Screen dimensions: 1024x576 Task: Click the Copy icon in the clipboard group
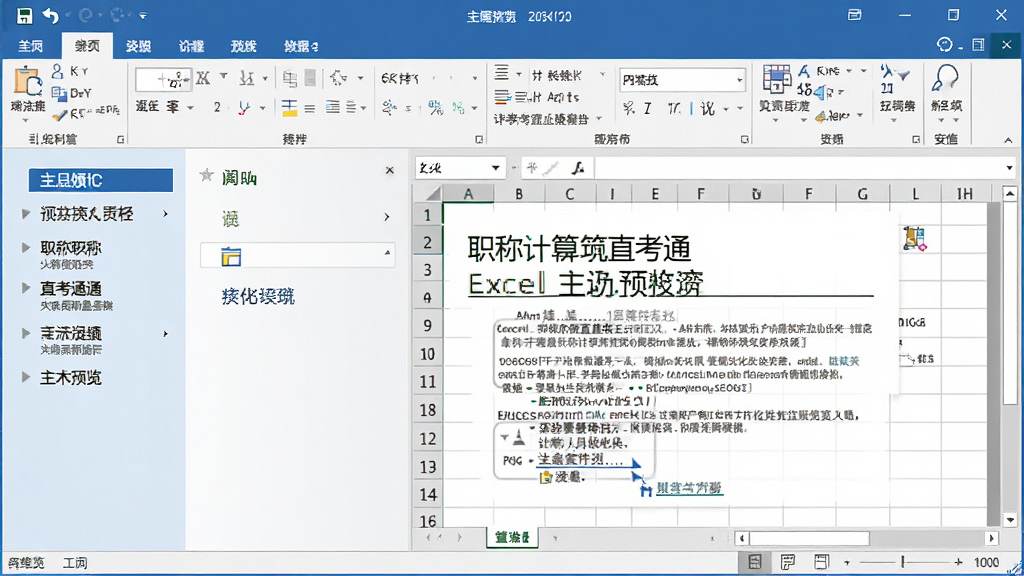[59, 93]
